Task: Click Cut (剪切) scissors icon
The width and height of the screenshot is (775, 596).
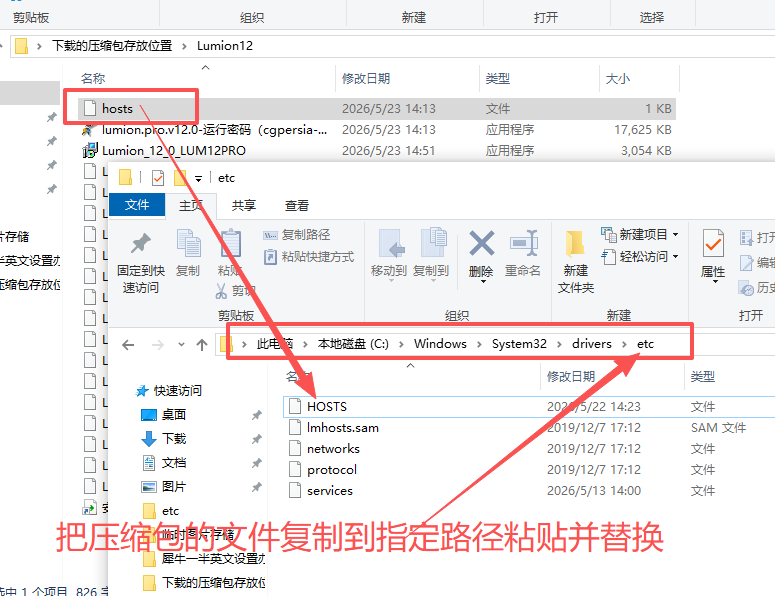Action: [221, 291]
